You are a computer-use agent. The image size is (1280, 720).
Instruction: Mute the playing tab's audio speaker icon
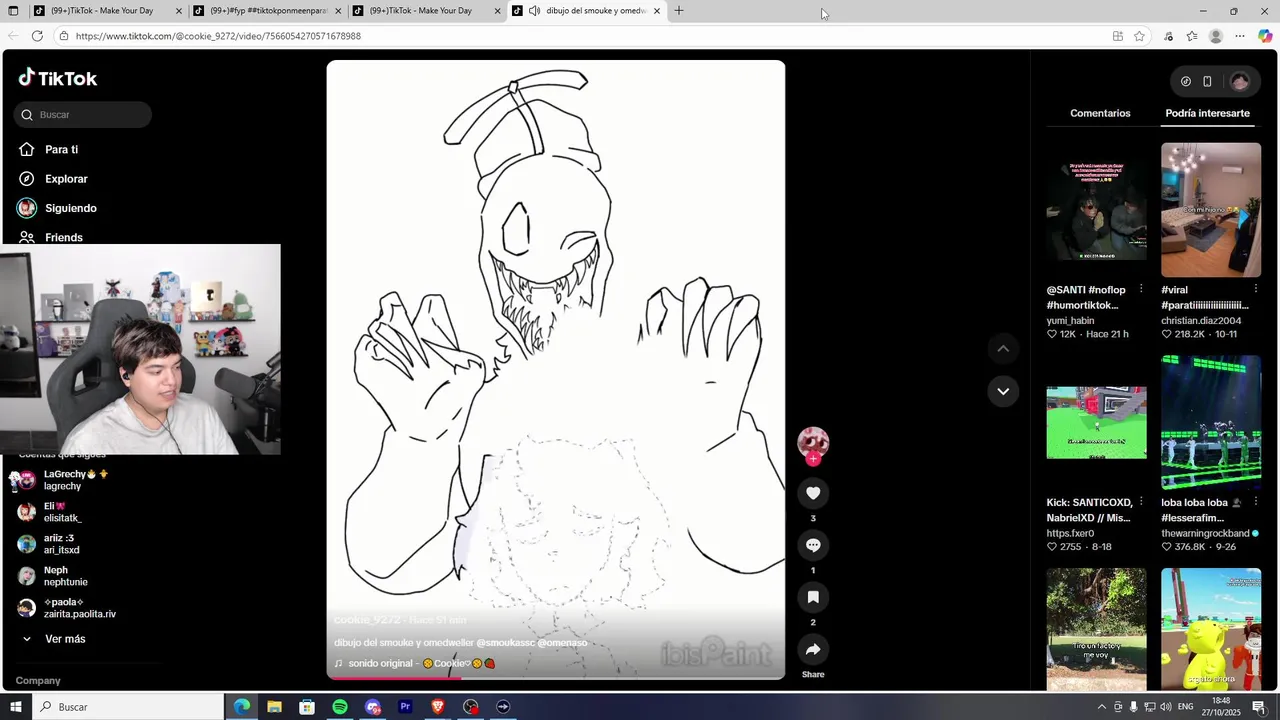(x=534, y=11)
